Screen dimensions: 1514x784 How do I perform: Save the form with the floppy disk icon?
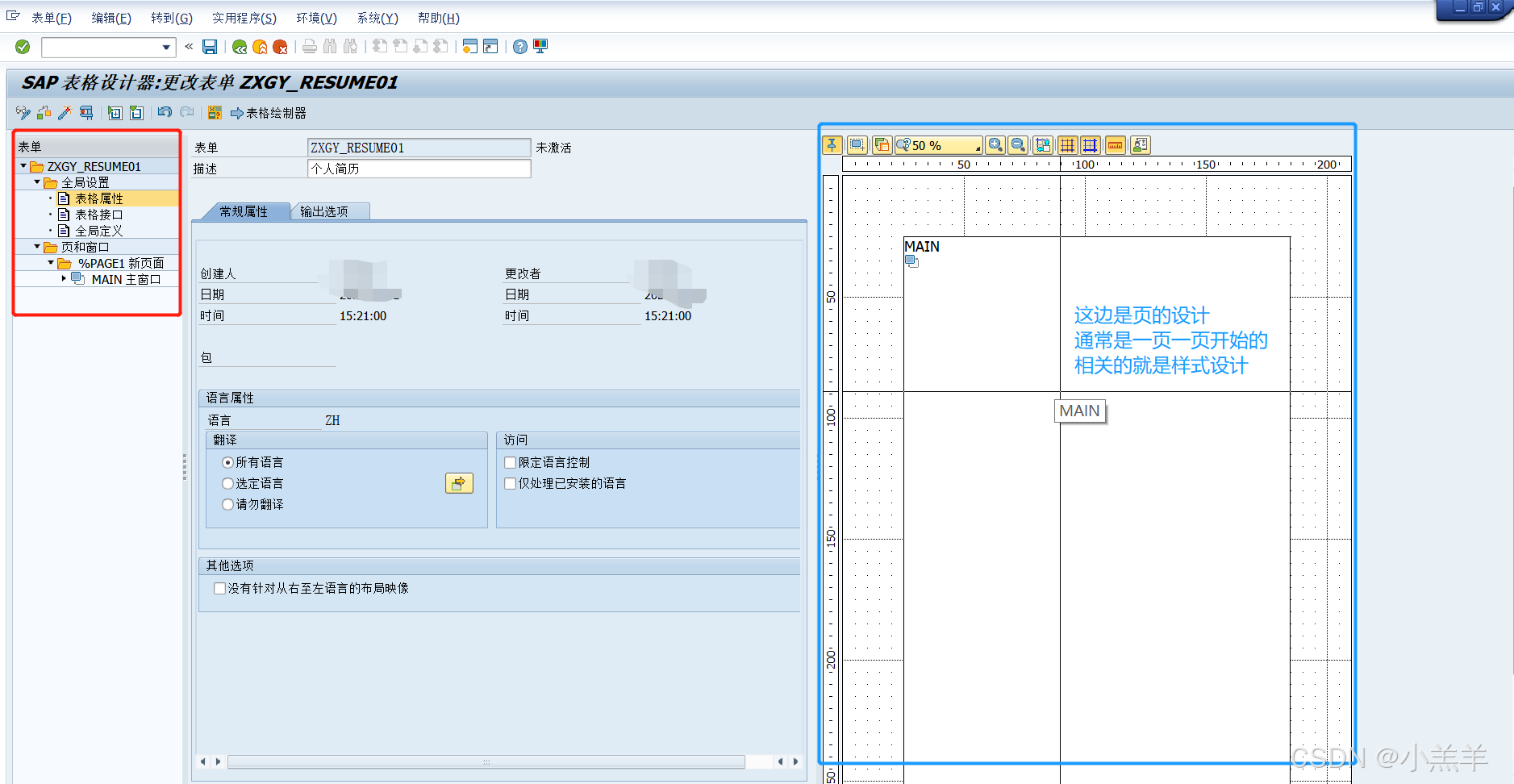(x=210, y=47)
